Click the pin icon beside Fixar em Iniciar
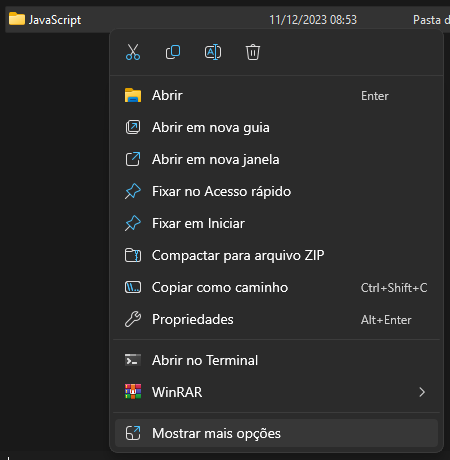The image size is (450, 460). pos(133,223)
